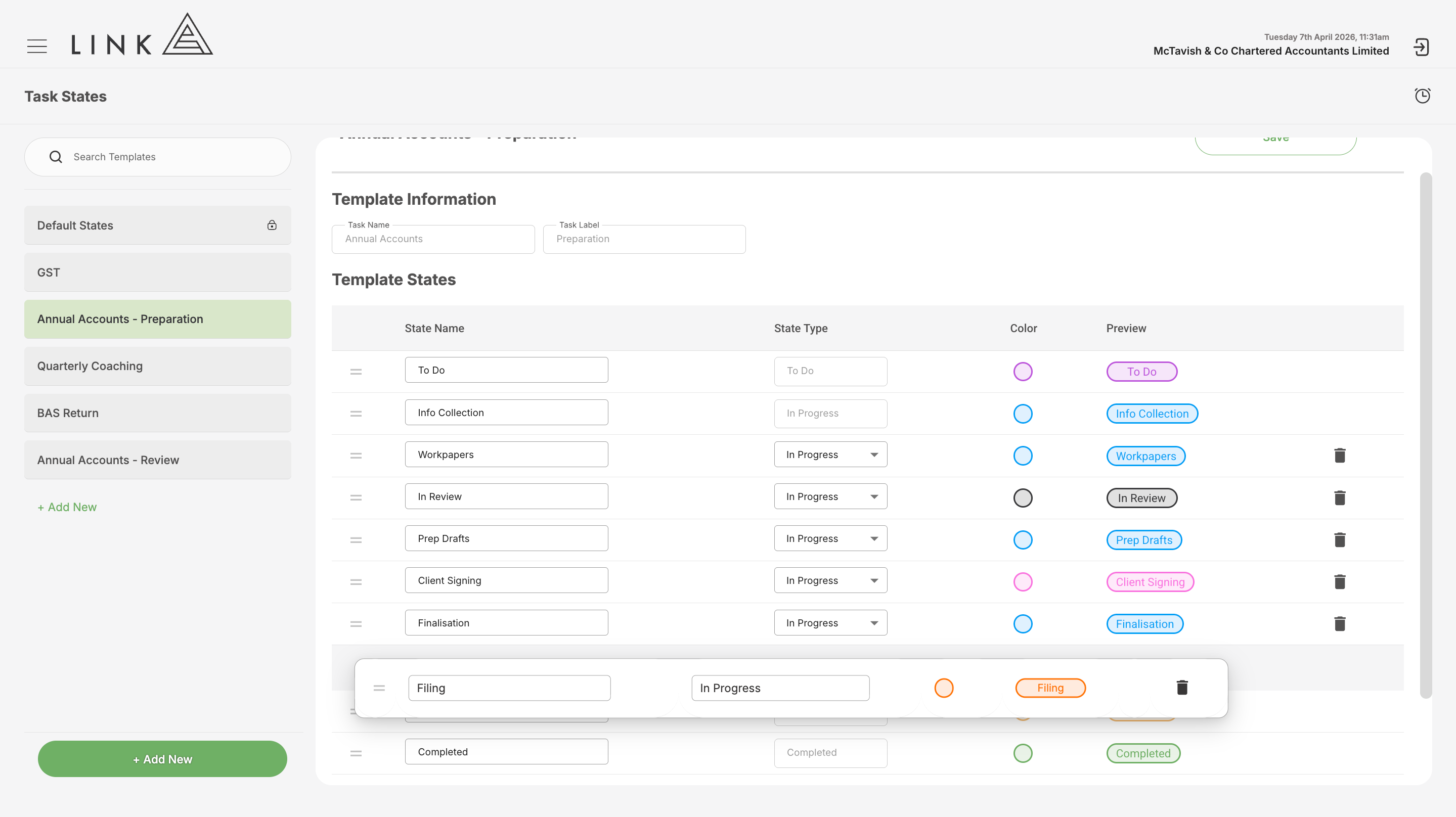The image size is (1456, 817).
Task: Edit the Workpapers state name field
Action: coord(506,455)
